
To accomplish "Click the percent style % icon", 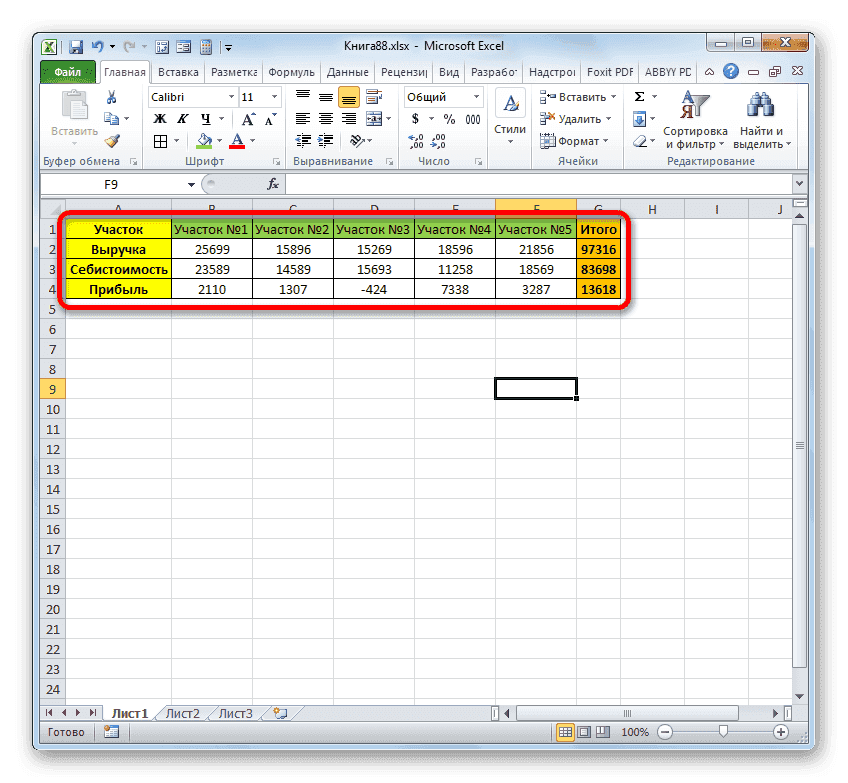I will pyautogui.click(x=450, y=117).
